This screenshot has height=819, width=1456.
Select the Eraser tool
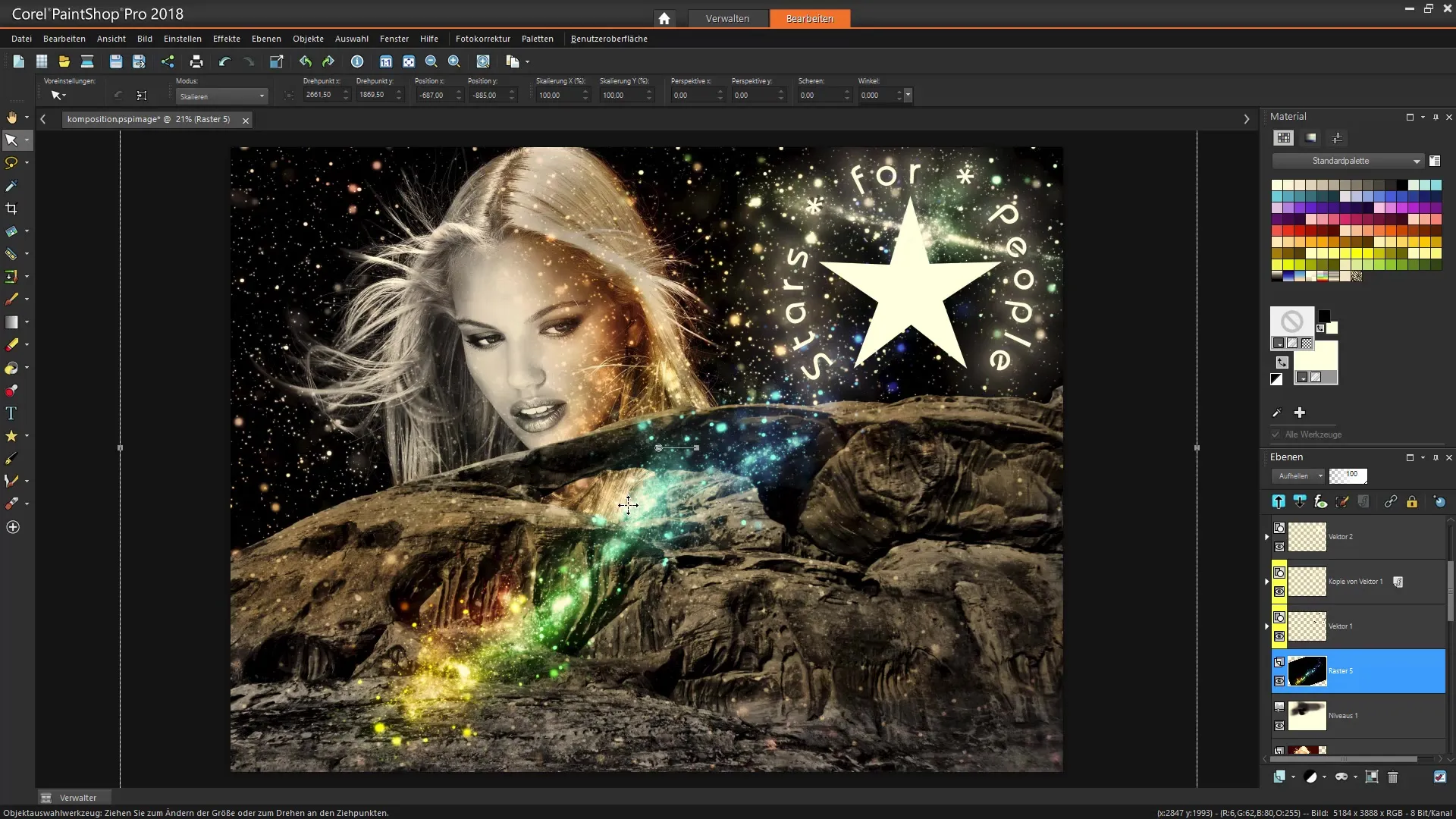point(11,345)
